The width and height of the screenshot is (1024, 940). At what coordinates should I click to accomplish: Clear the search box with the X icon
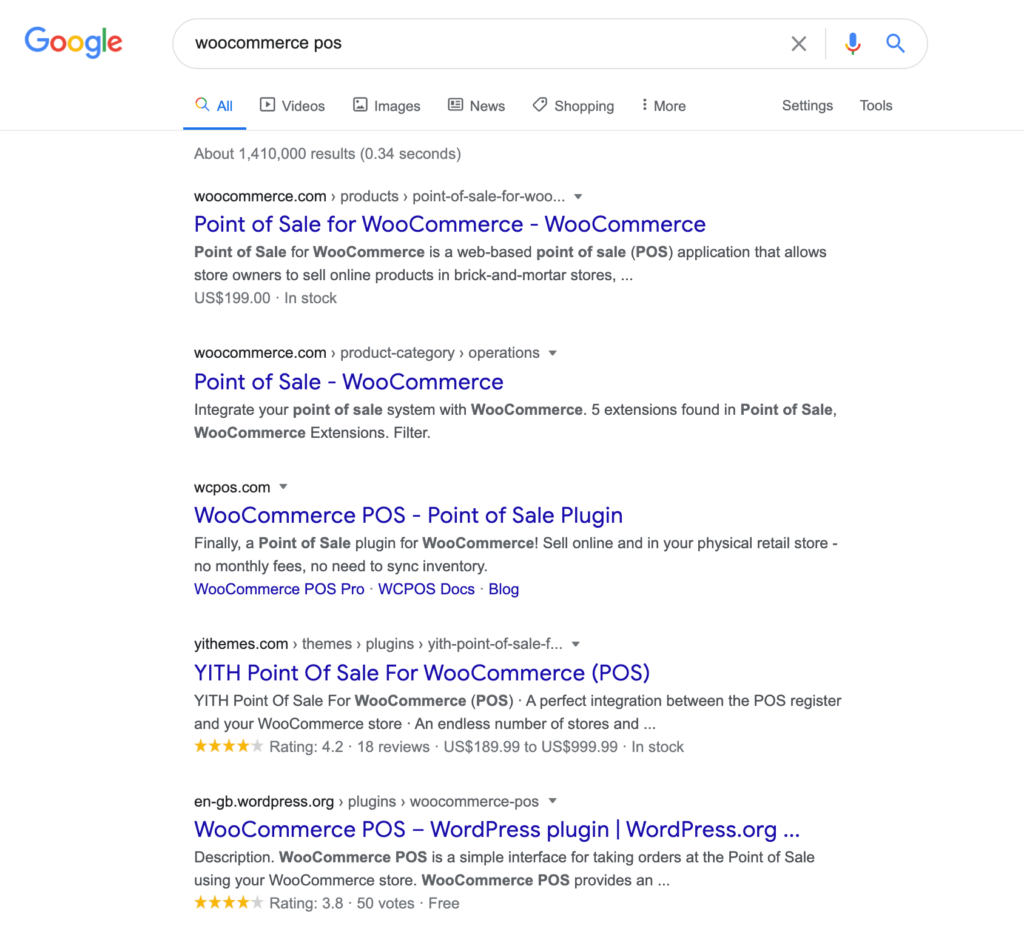point(799,43)
